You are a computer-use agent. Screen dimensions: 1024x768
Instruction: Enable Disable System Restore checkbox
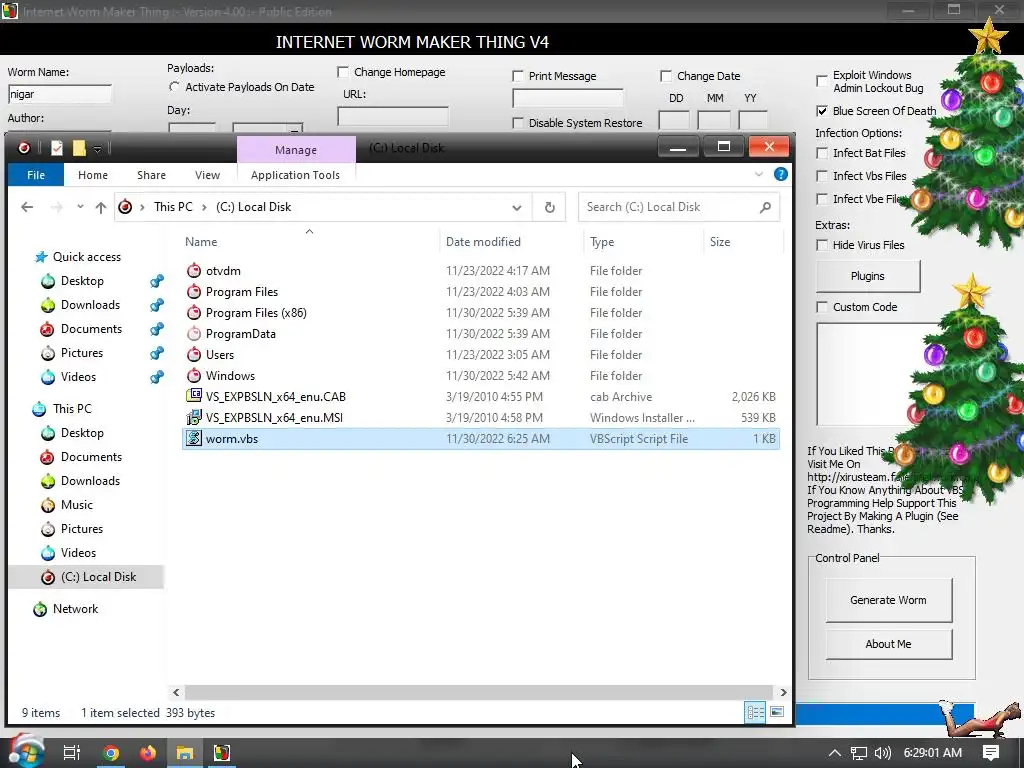tap(518, 123)
